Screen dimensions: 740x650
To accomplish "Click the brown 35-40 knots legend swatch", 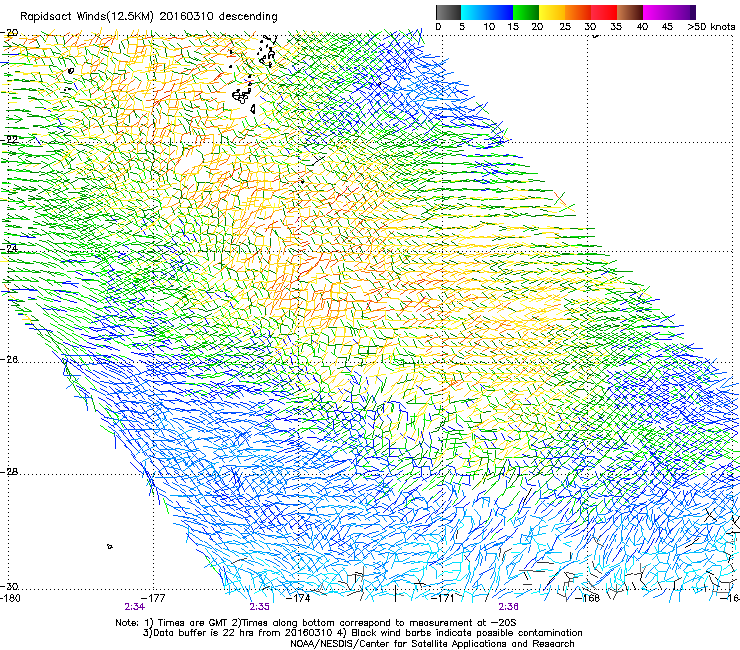I will coord(630,12).
